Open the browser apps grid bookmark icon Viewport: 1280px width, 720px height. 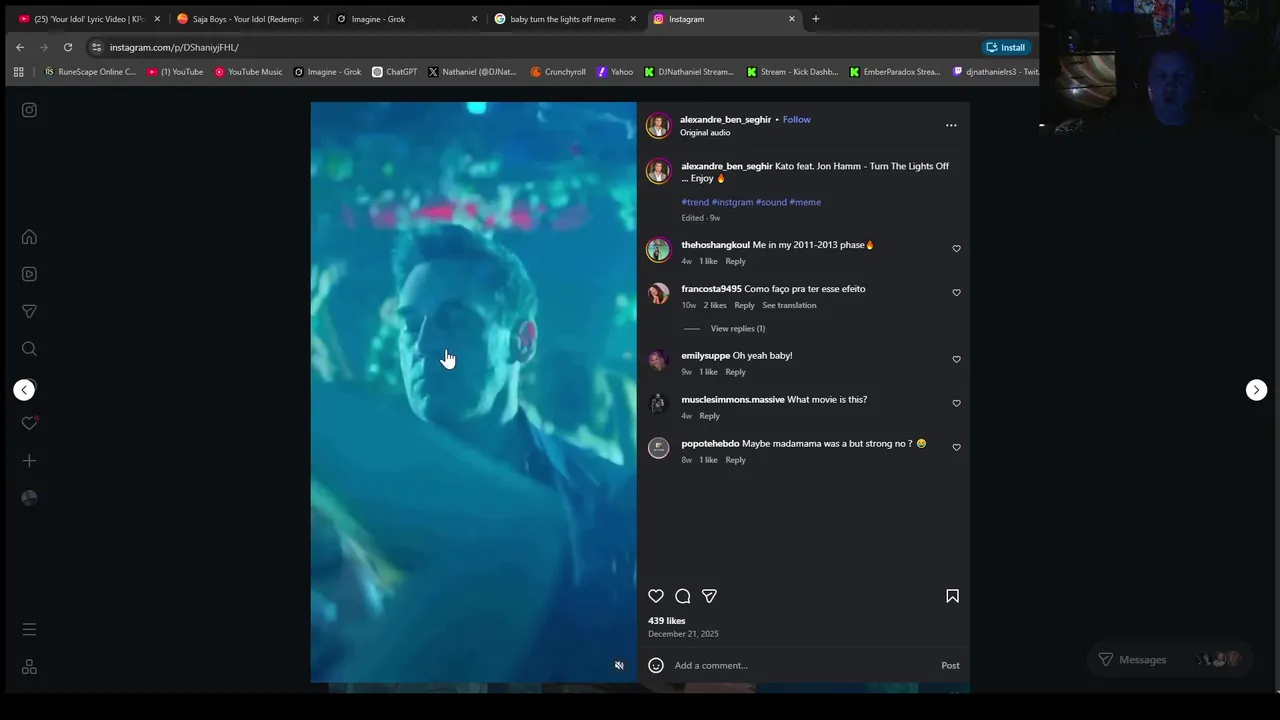18,72
